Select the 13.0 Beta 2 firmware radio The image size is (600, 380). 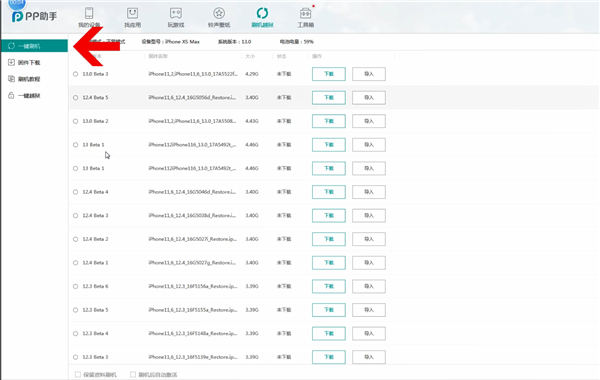[75, 121]
